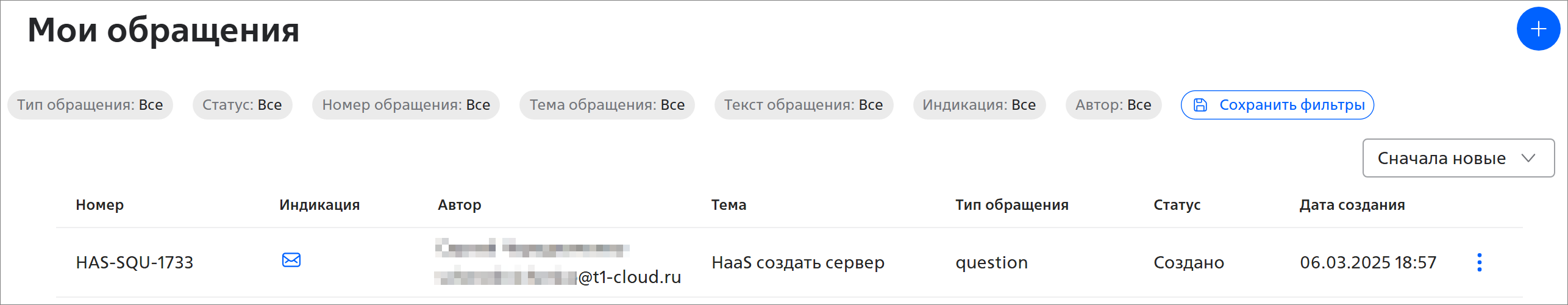This screenshot has width=1568, height=305.
Task: Click the 'Статус' column header
Action: coord(1177,205)
